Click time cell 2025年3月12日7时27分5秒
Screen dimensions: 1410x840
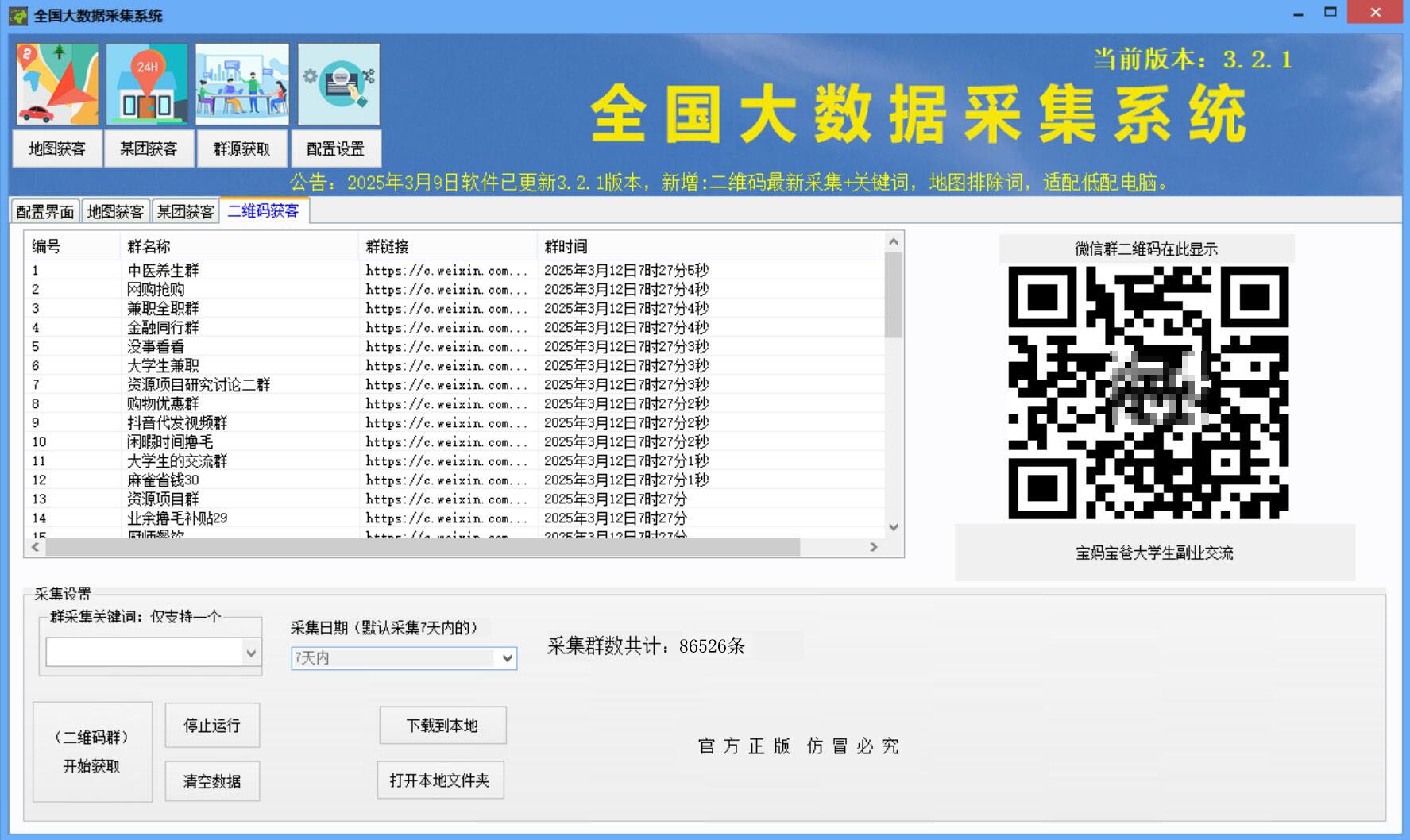[626, 270]
